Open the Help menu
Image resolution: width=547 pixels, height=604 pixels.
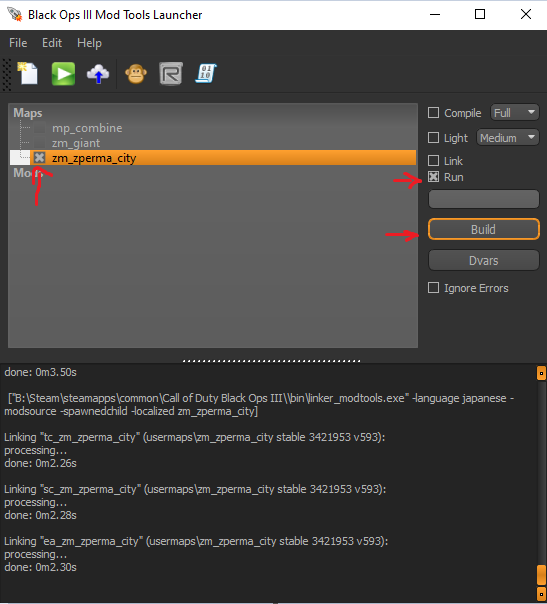(89, 43)
